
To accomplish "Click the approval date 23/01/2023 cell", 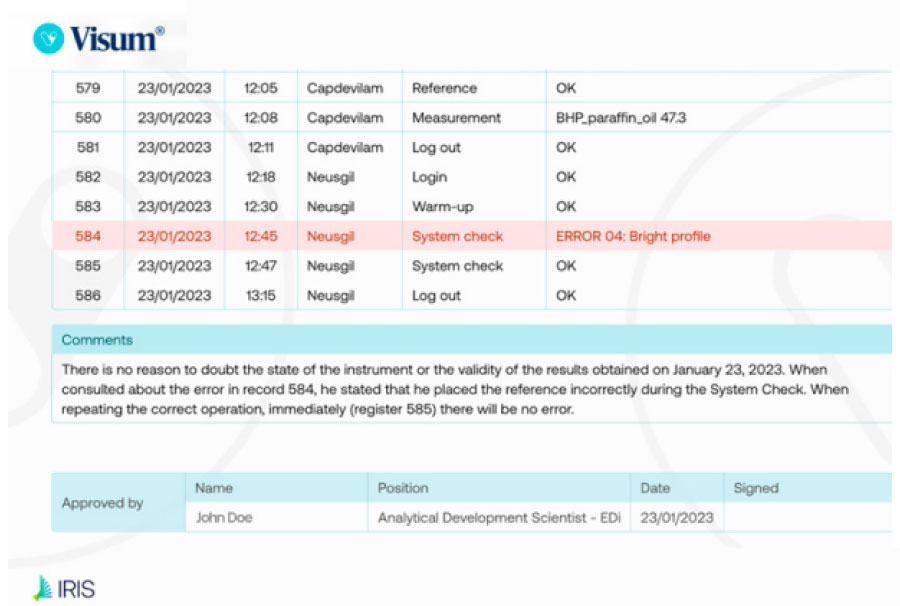I will (677, 518).
